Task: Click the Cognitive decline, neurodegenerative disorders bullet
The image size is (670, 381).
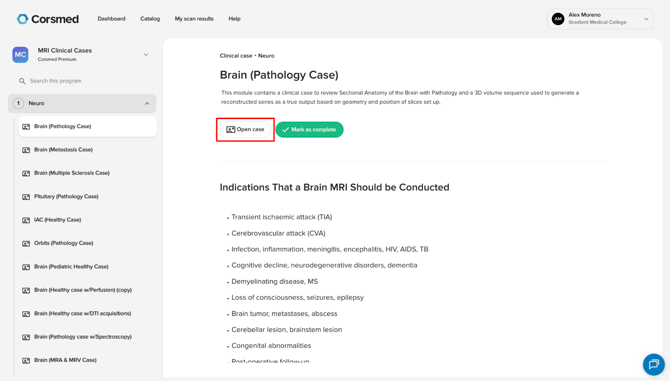Action: click(324, 265)
